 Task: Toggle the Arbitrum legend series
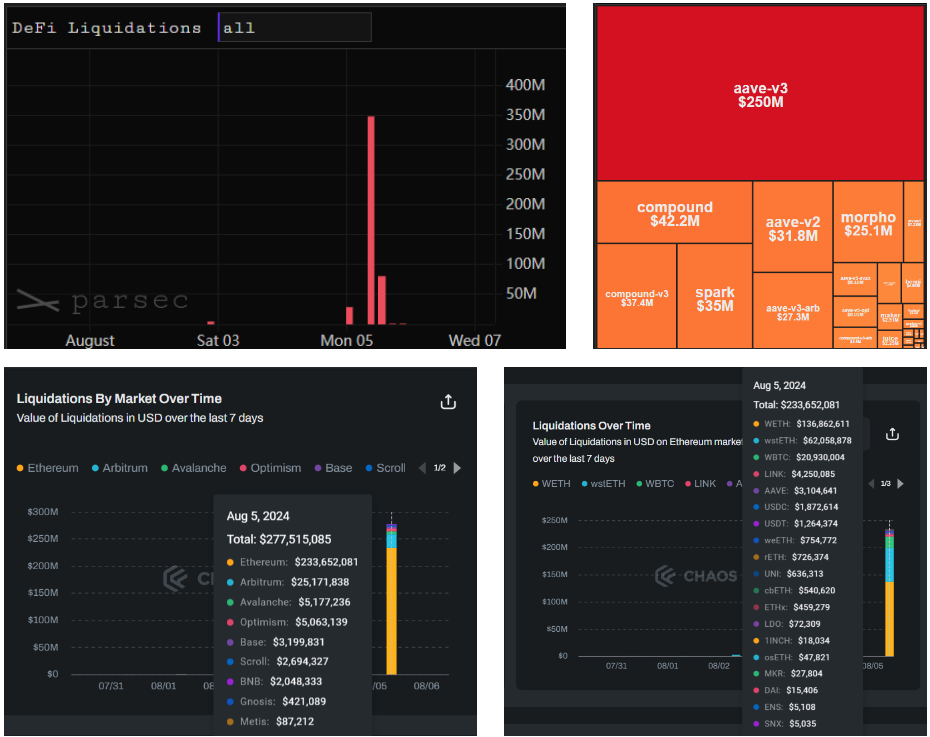tap(118, 468)
